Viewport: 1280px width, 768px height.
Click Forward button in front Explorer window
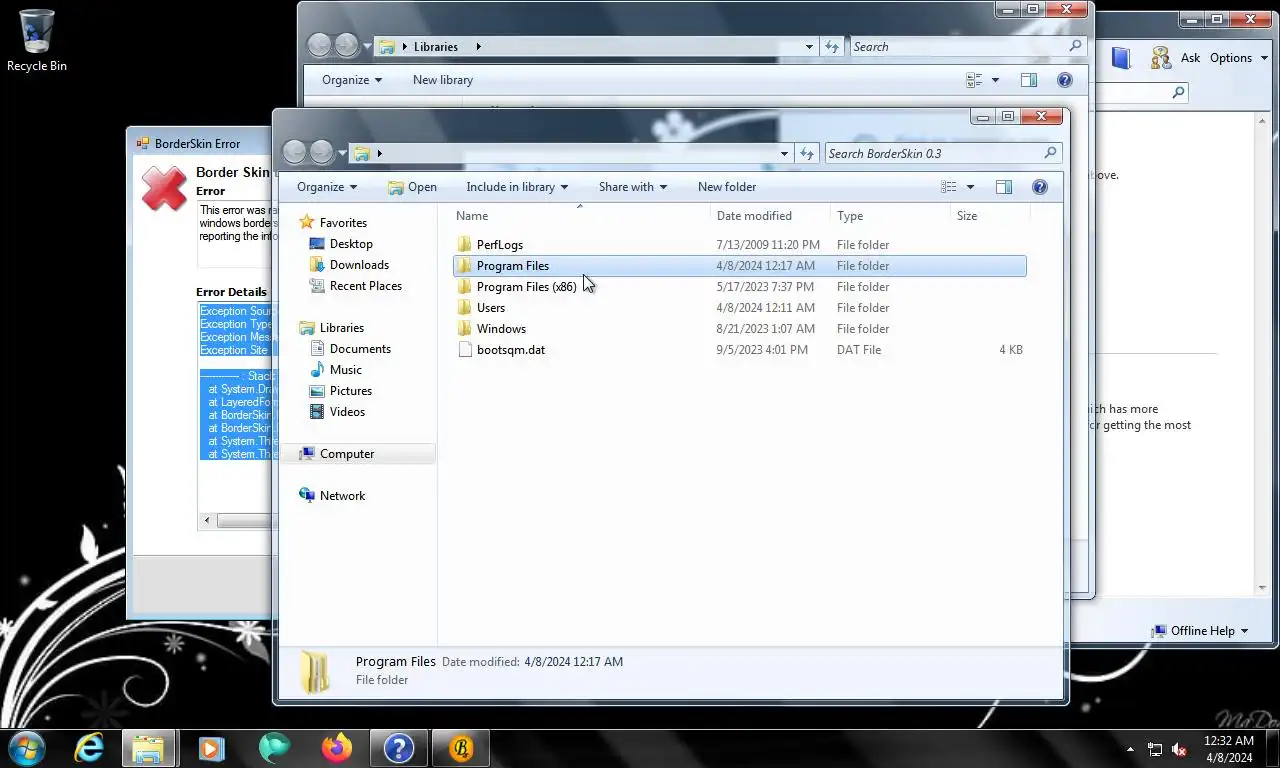(321, 152)
